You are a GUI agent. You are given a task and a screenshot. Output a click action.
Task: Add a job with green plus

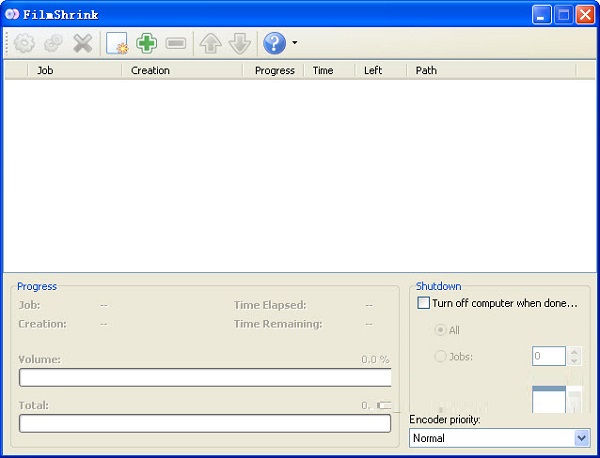pyautogui.click(x=147, y=44)
